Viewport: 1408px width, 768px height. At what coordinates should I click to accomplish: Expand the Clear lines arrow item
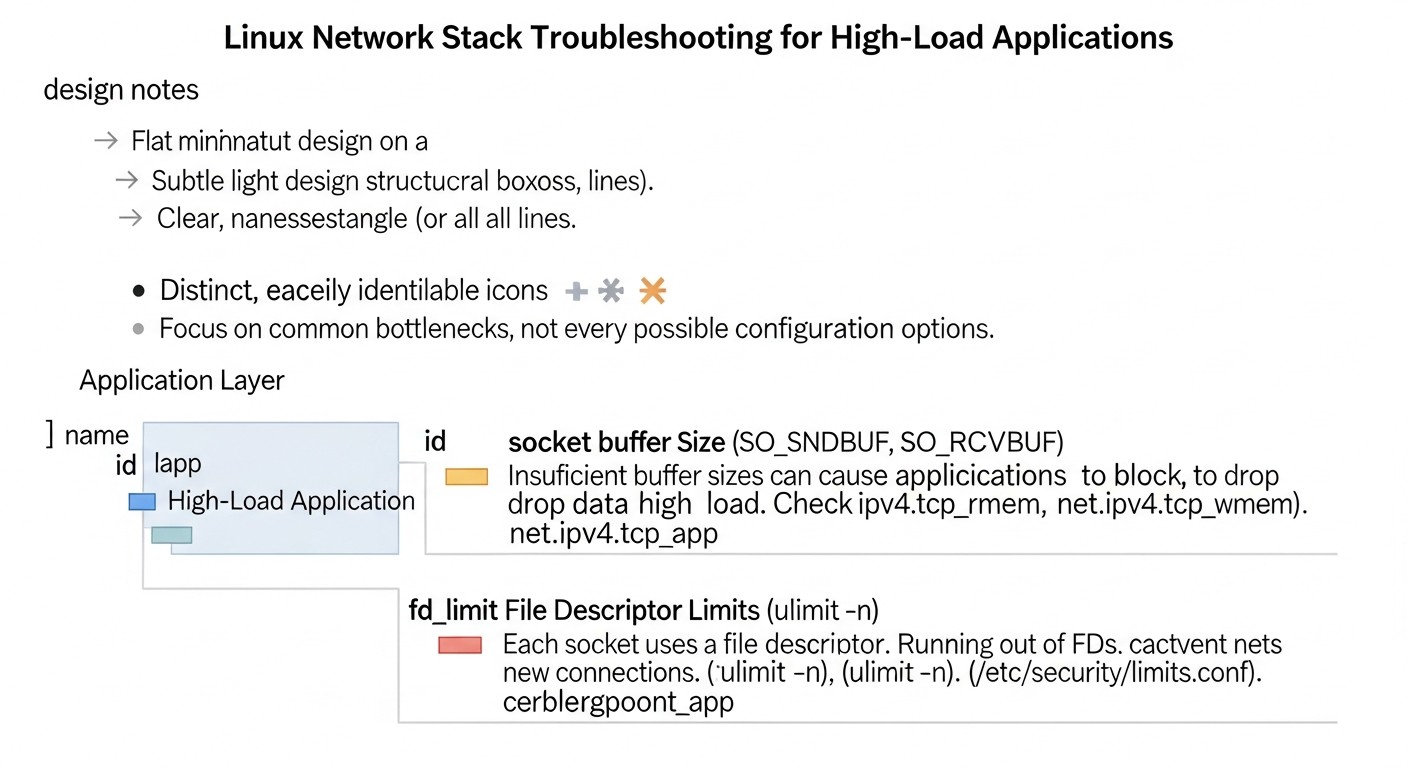coord(129,218)
